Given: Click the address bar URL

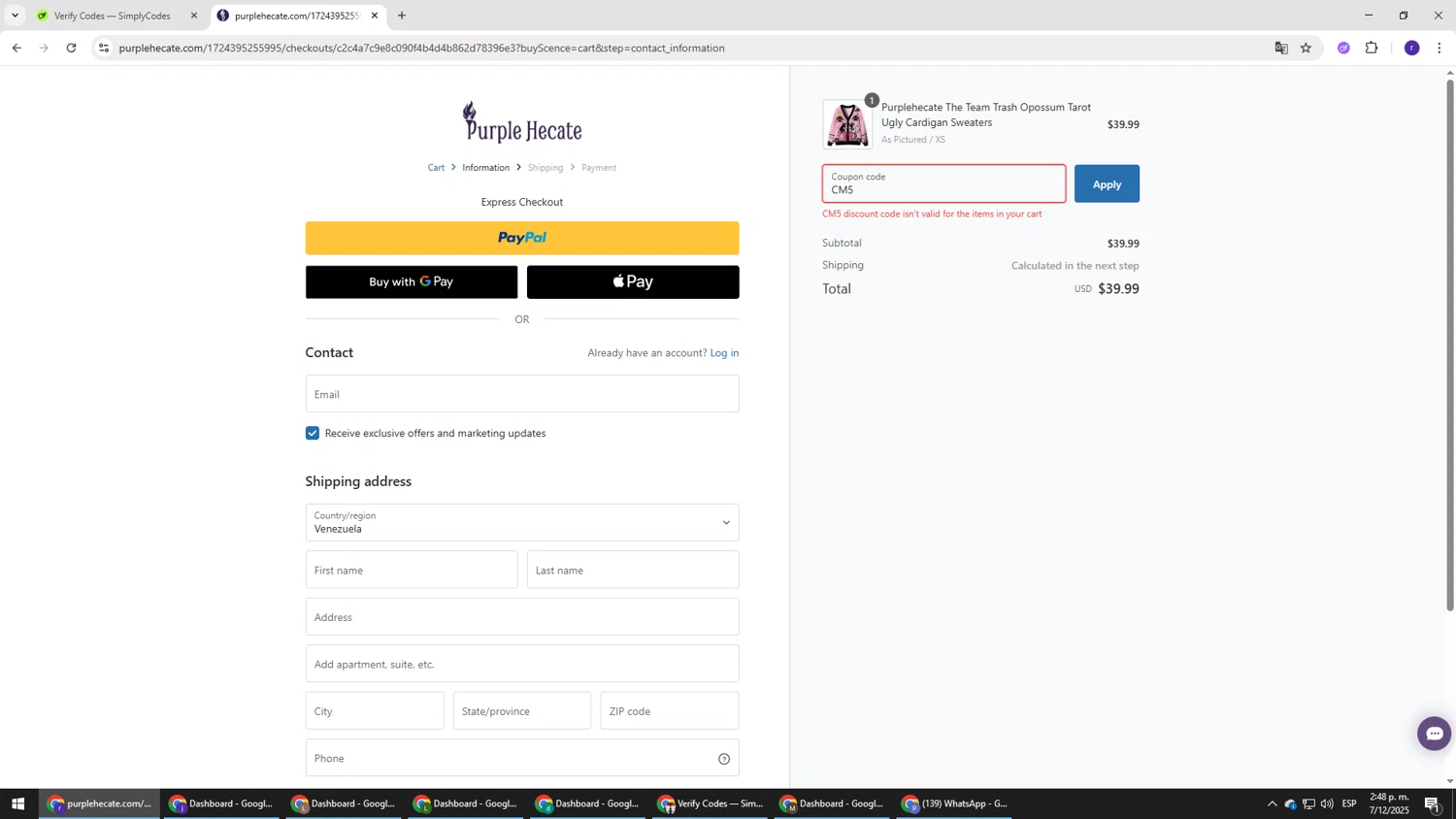Looking at the screenshot, I should (x=421, y=48).
